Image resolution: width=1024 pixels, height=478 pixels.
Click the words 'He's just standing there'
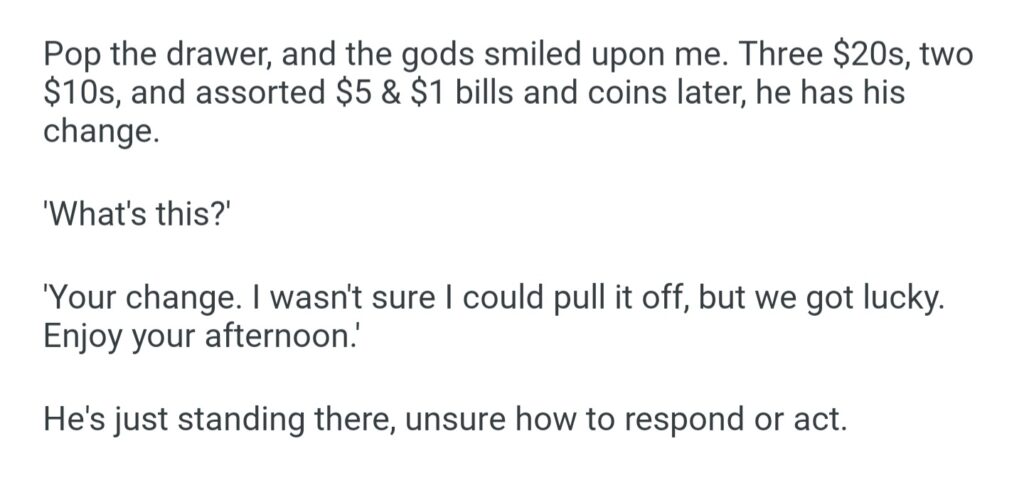click(x=218, y=417)
